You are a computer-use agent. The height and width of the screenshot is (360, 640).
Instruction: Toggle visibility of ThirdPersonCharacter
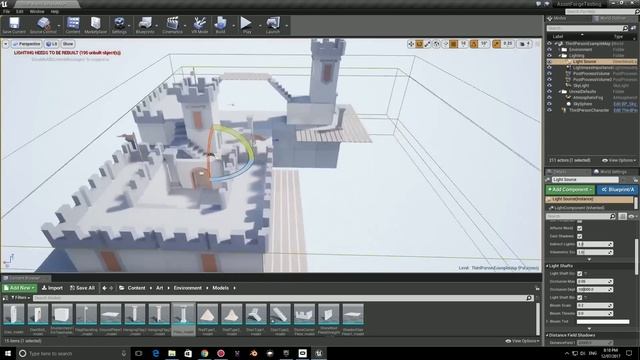tap(549, 110)
